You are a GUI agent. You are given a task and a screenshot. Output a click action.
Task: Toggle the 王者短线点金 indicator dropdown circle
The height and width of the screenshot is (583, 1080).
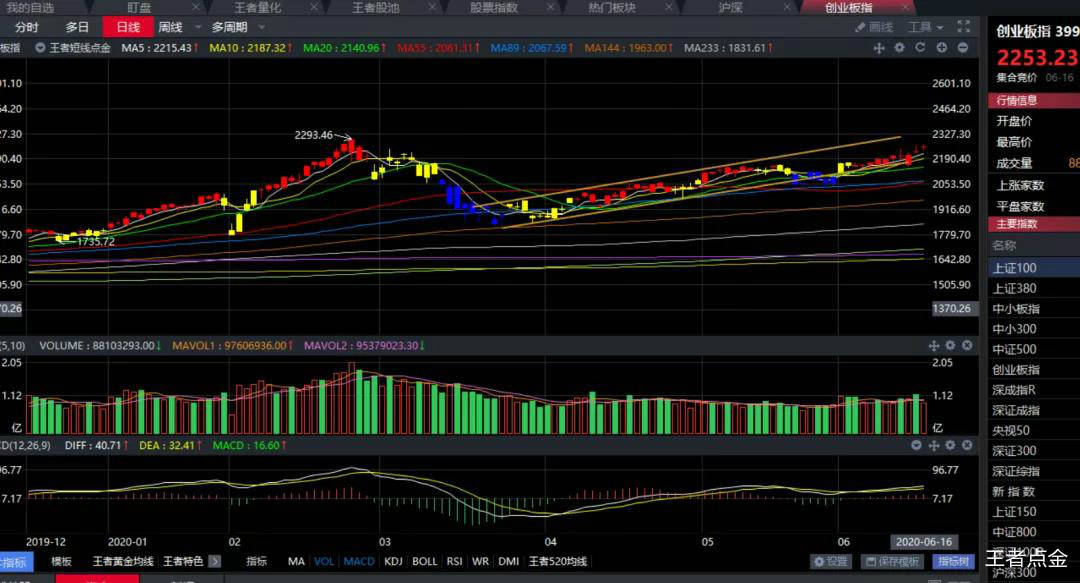(x=40, y=48)
